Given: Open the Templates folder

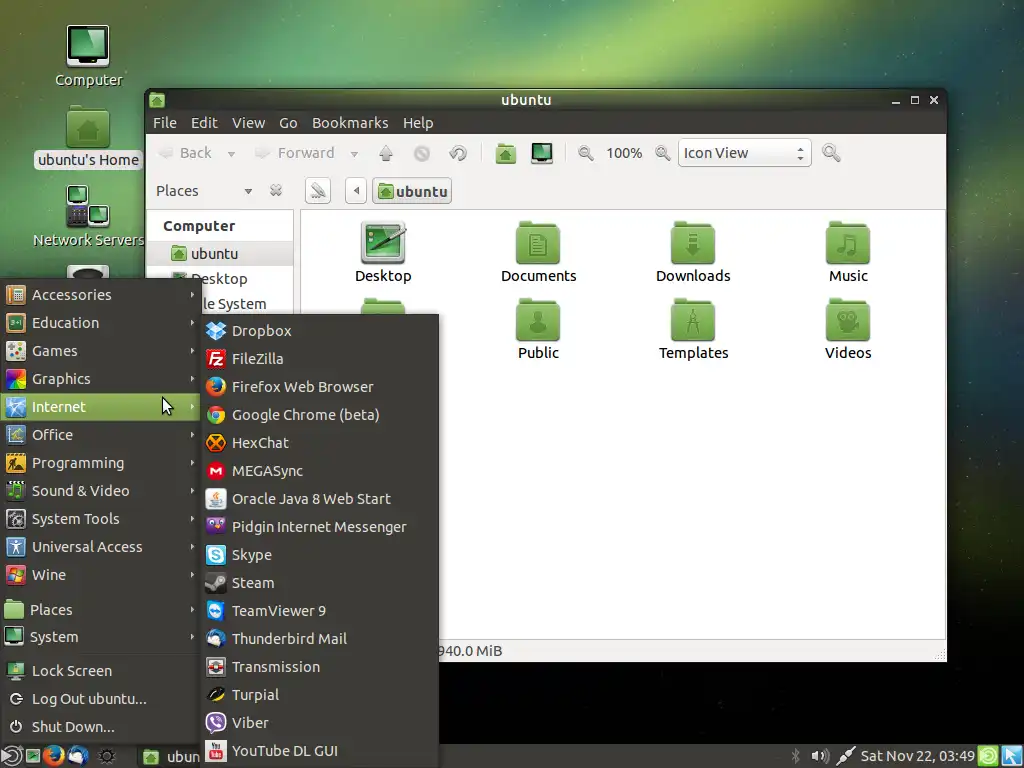Looking at the screenshot, I should point(693,329).
